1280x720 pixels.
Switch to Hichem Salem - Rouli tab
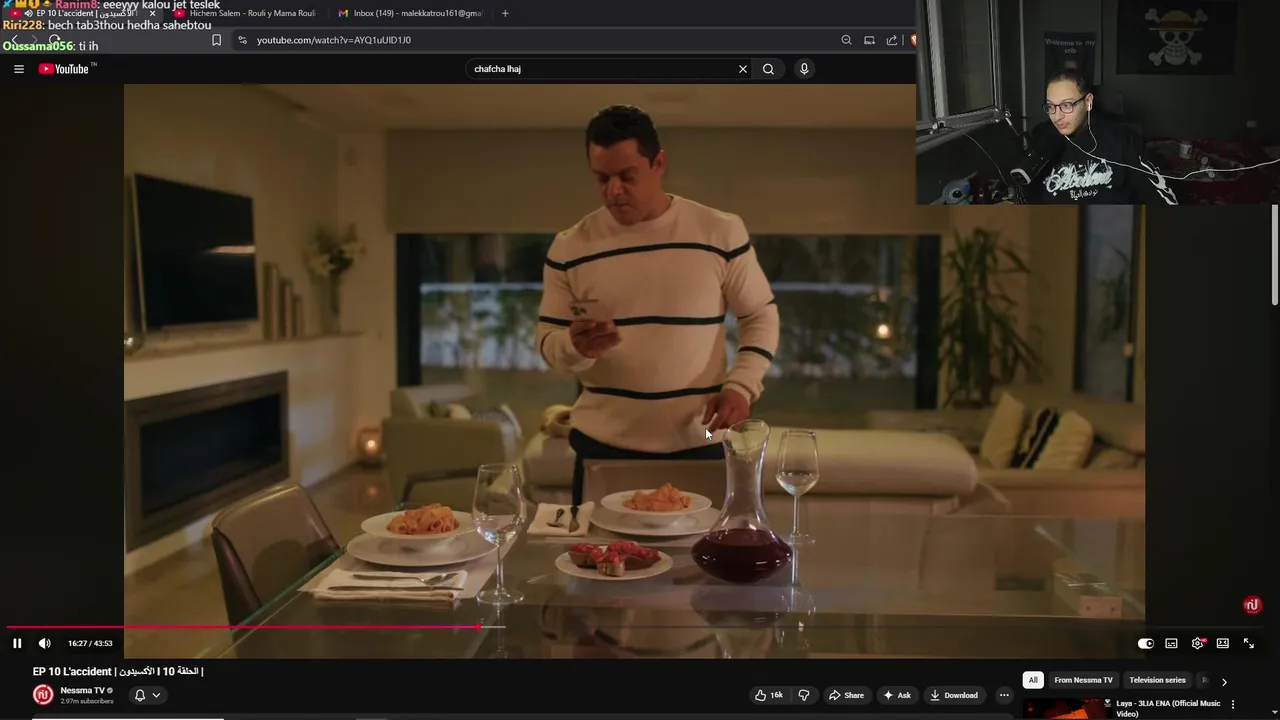pyautogui.click(x=245, y=13)
